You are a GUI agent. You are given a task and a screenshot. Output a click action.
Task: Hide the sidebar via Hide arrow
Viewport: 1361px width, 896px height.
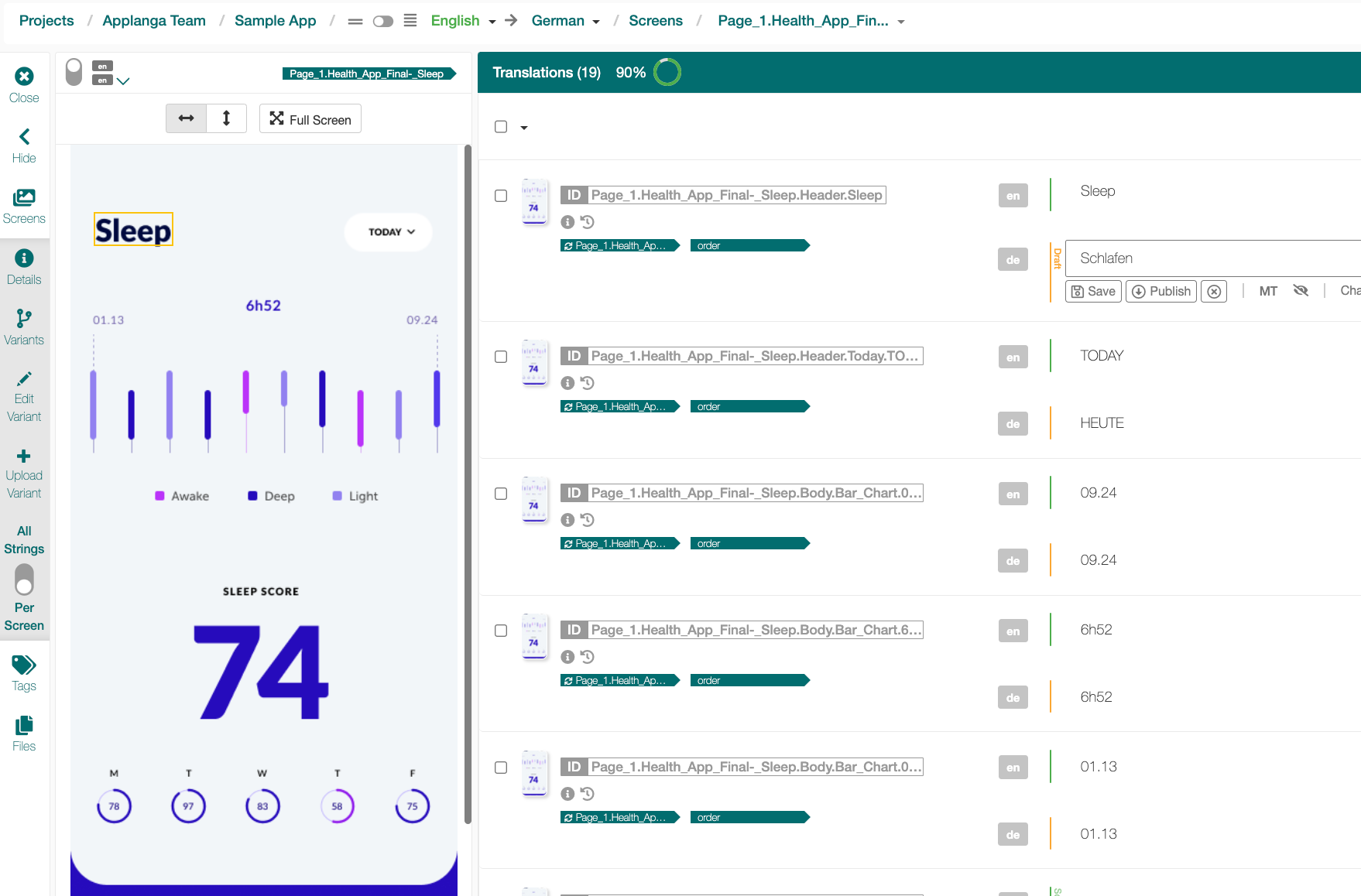pos(24,137)
